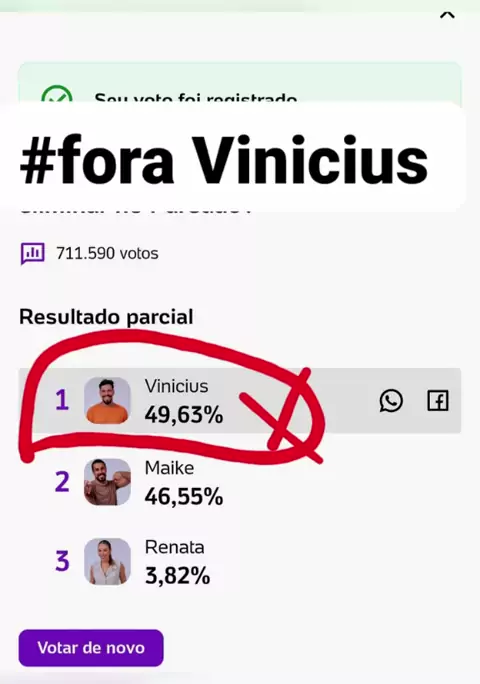
Task: Select the purple rank number 1
Action: coord(62,400)
